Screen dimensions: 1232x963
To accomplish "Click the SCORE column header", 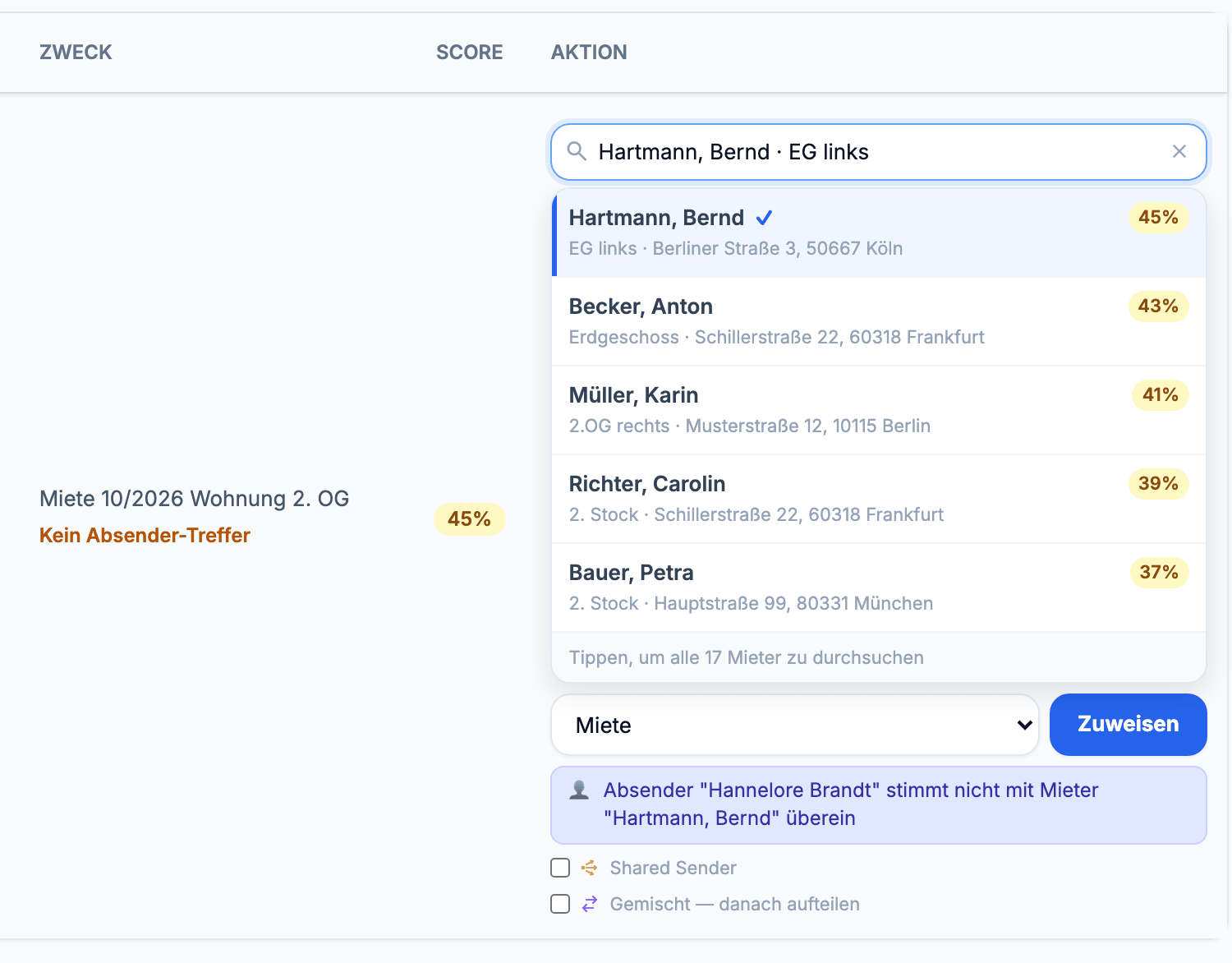I will 470,52.
